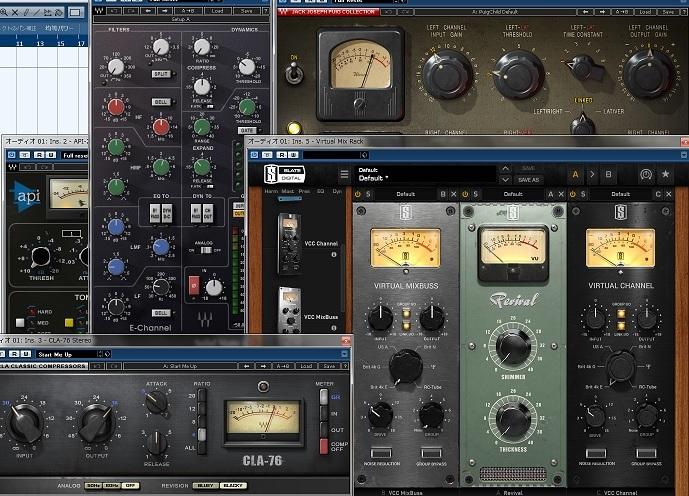Click the E-Channel Save button
Viewport: 689px width, 496px height.
(x=247, y=11)
